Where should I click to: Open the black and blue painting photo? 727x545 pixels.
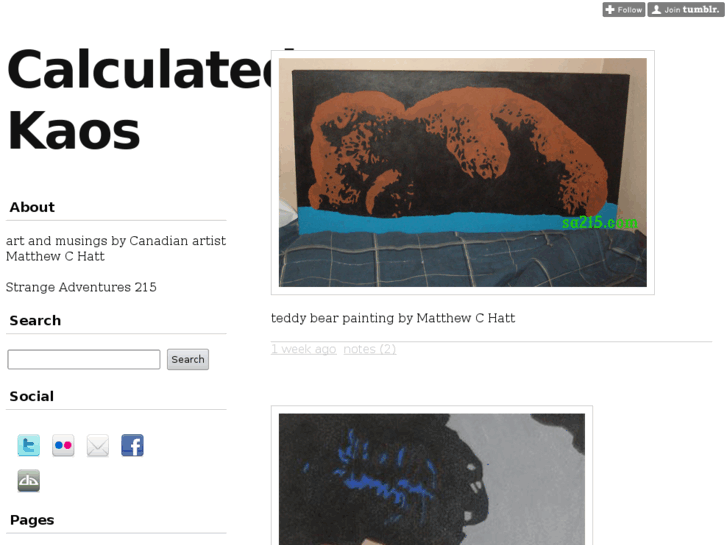(432, 479)
